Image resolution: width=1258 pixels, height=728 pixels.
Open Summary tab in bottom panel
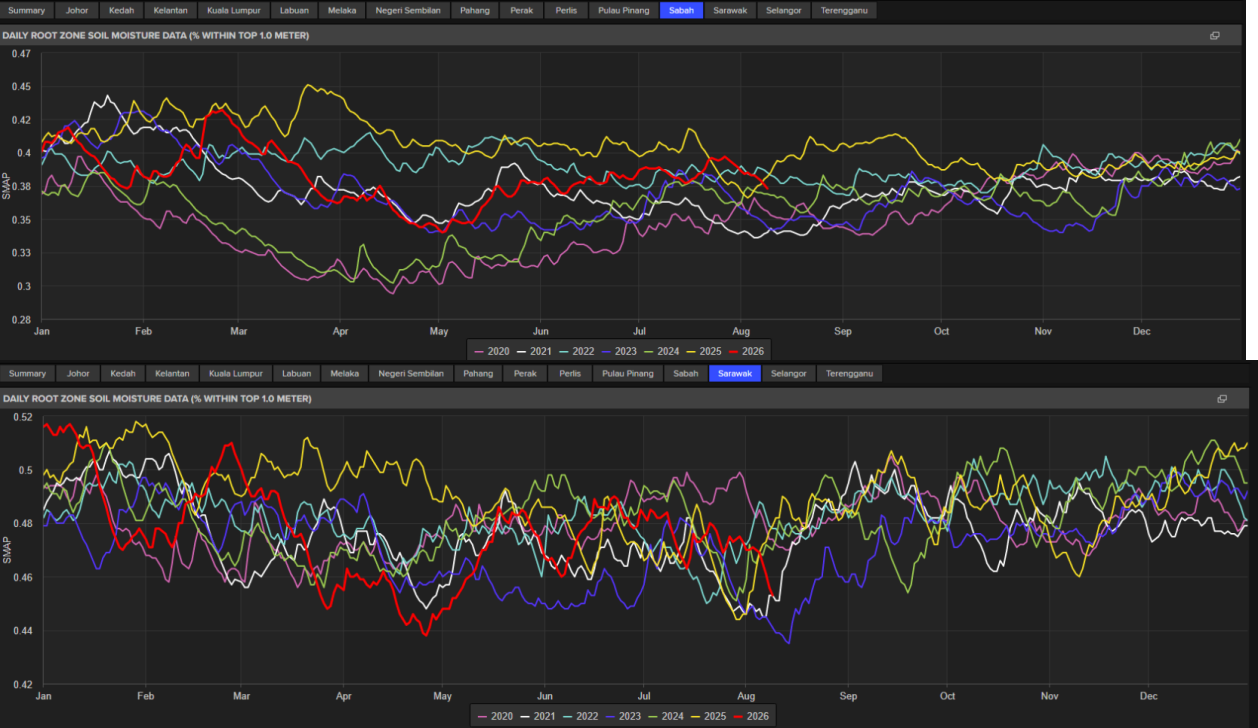click(x=28, y=374)
